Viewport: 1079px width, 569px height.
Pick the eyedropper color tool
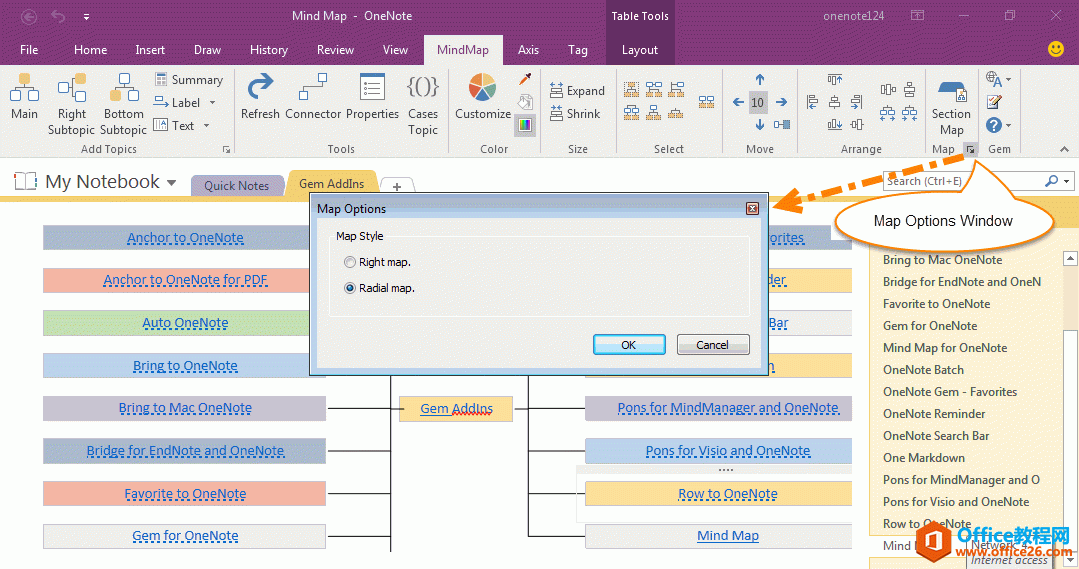click(525, 79)
